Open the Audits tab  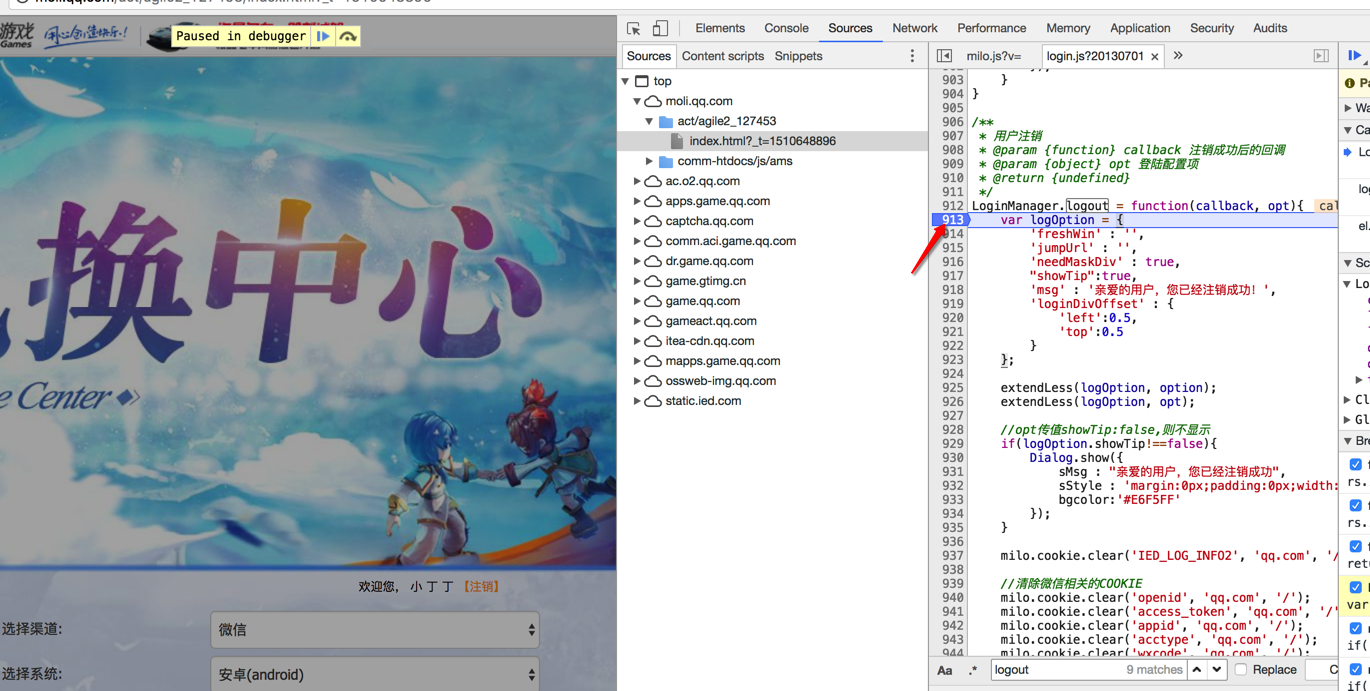click(1270, 28)
